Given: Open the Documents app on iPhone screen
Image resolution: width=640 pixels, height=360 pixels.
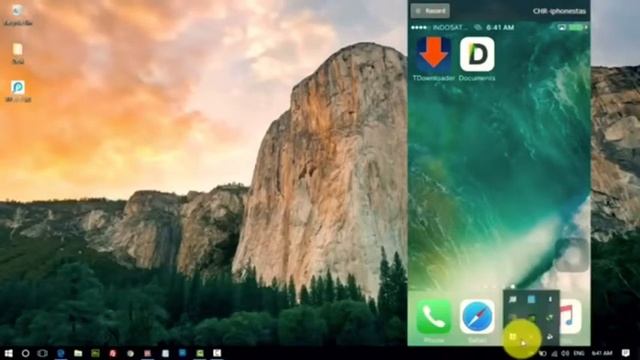Looking at the screenshot, I should (477, 55).
